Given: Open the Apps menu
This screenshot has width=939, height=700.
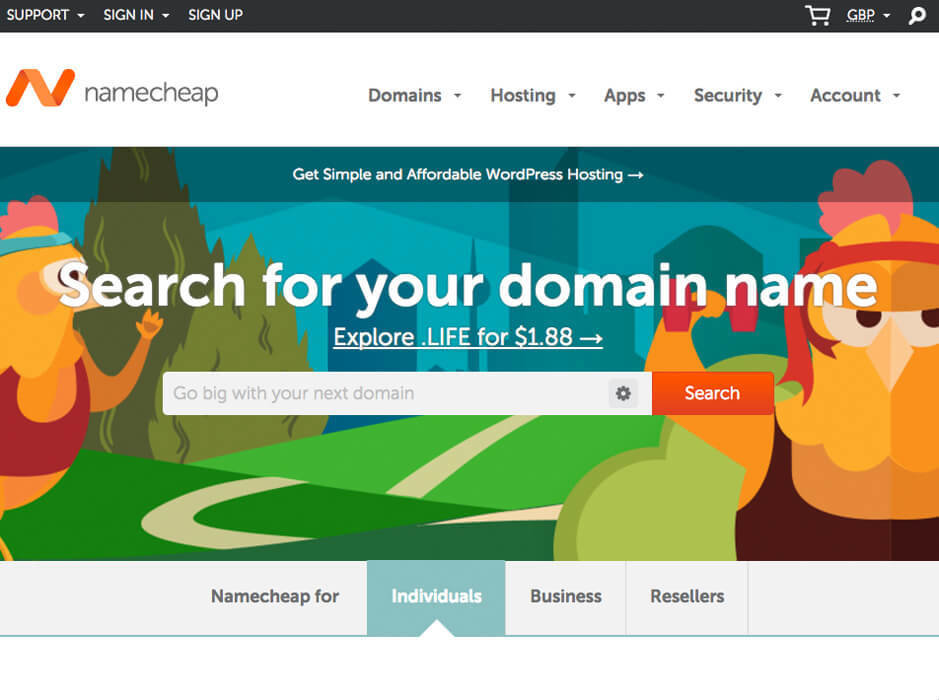Looking at the screenshot, I should point(634,95).
